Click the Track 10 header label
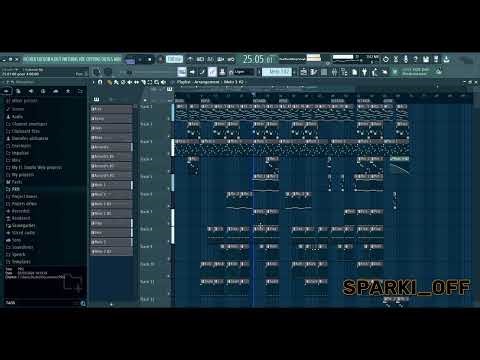The image size is (480, 360). (x=147, y=264)
